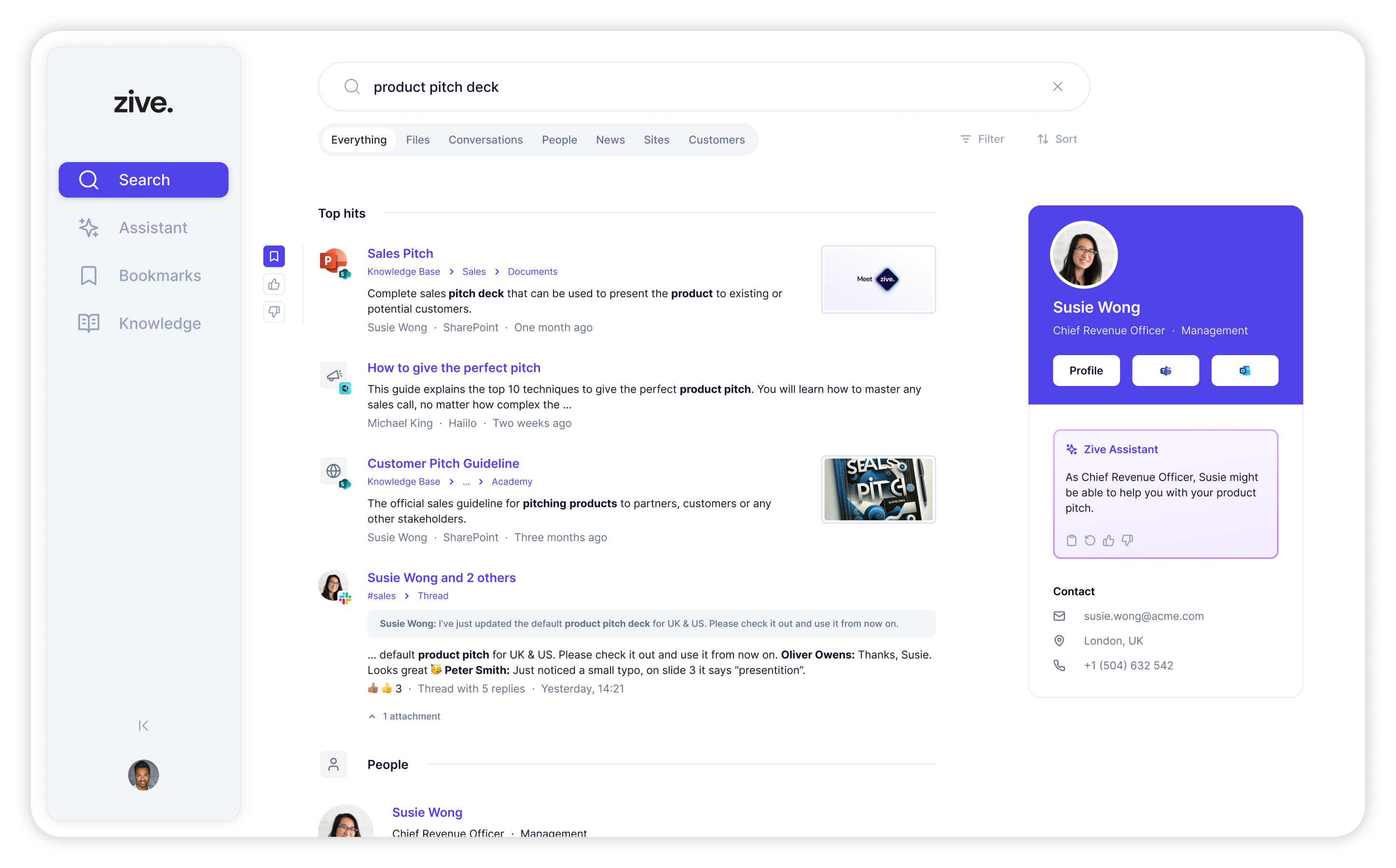Click susie.wong@acme.com email address
This screenshot has width=1396, height=868.
coord(1144,616)
